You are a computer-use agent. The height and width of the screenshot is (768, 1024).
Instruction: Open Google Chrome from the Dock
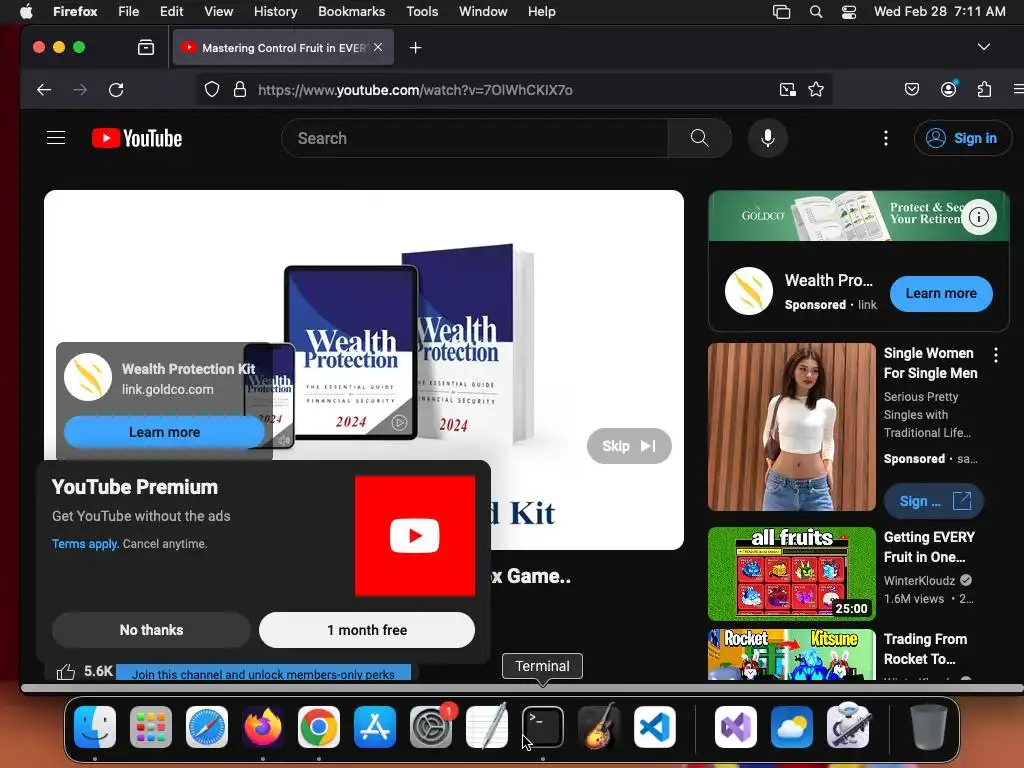point(319,727)
